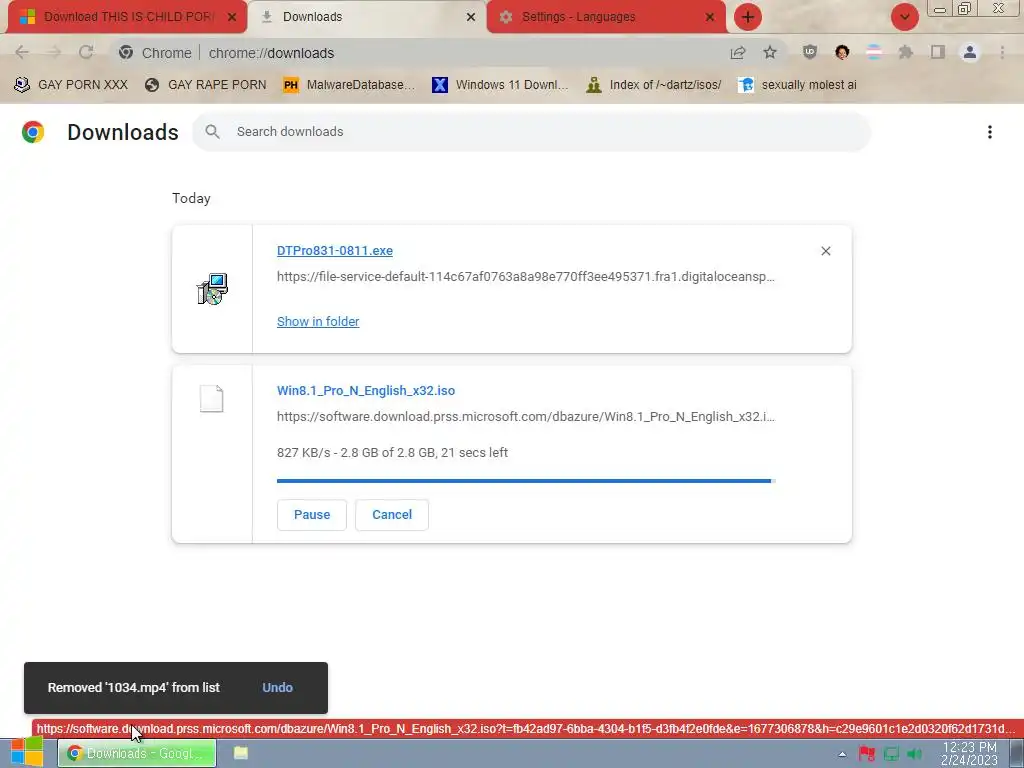The height and width of the screenshot is (768, 1024).
Task: Pause the Win8.1 ISO download
Action: [312, 515]
